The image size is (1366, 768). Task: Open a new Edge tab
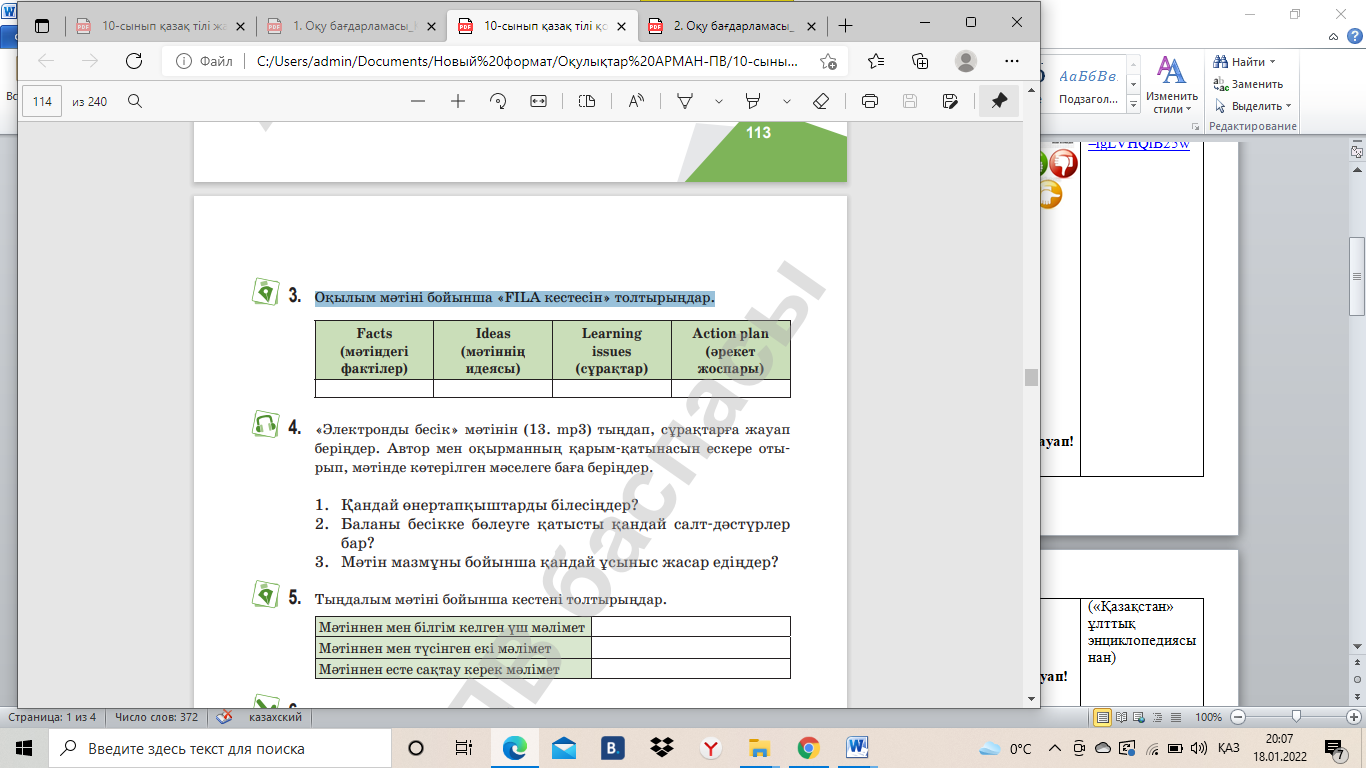point(846,26)
